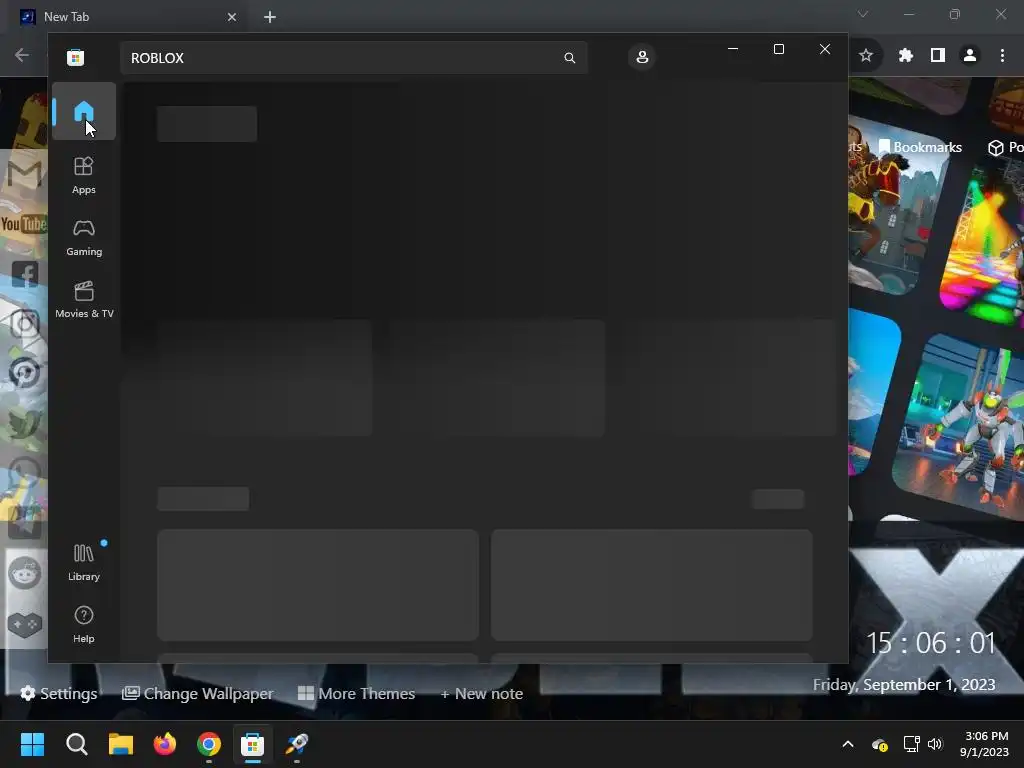The width and height of the screenshot is (1024, 768).
Task: Click Microsoft Store taskbar icon
Action: tap(253, 744)
